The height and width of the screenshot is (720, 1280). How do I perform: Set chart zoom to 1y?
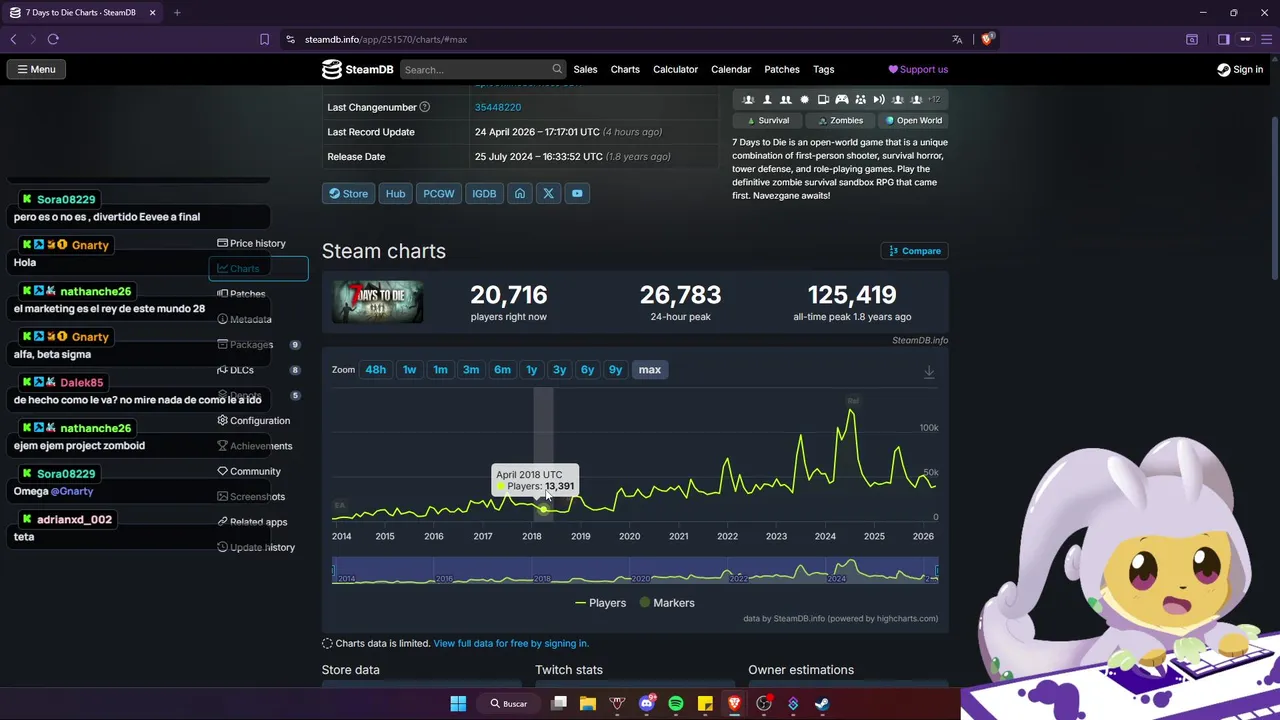[x=532, y=370]
